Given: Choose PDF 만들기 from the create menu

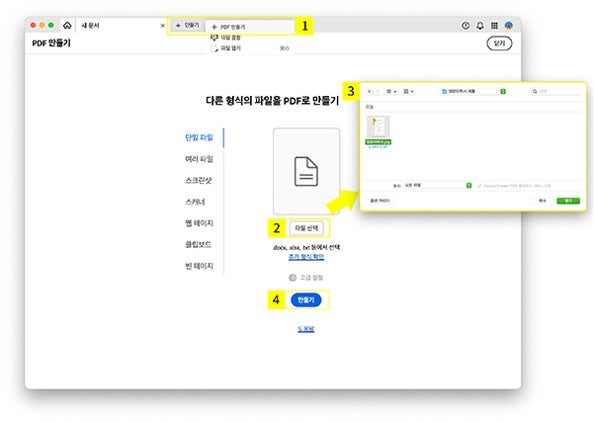Looking at the screenshot, I should coord(250,27).
